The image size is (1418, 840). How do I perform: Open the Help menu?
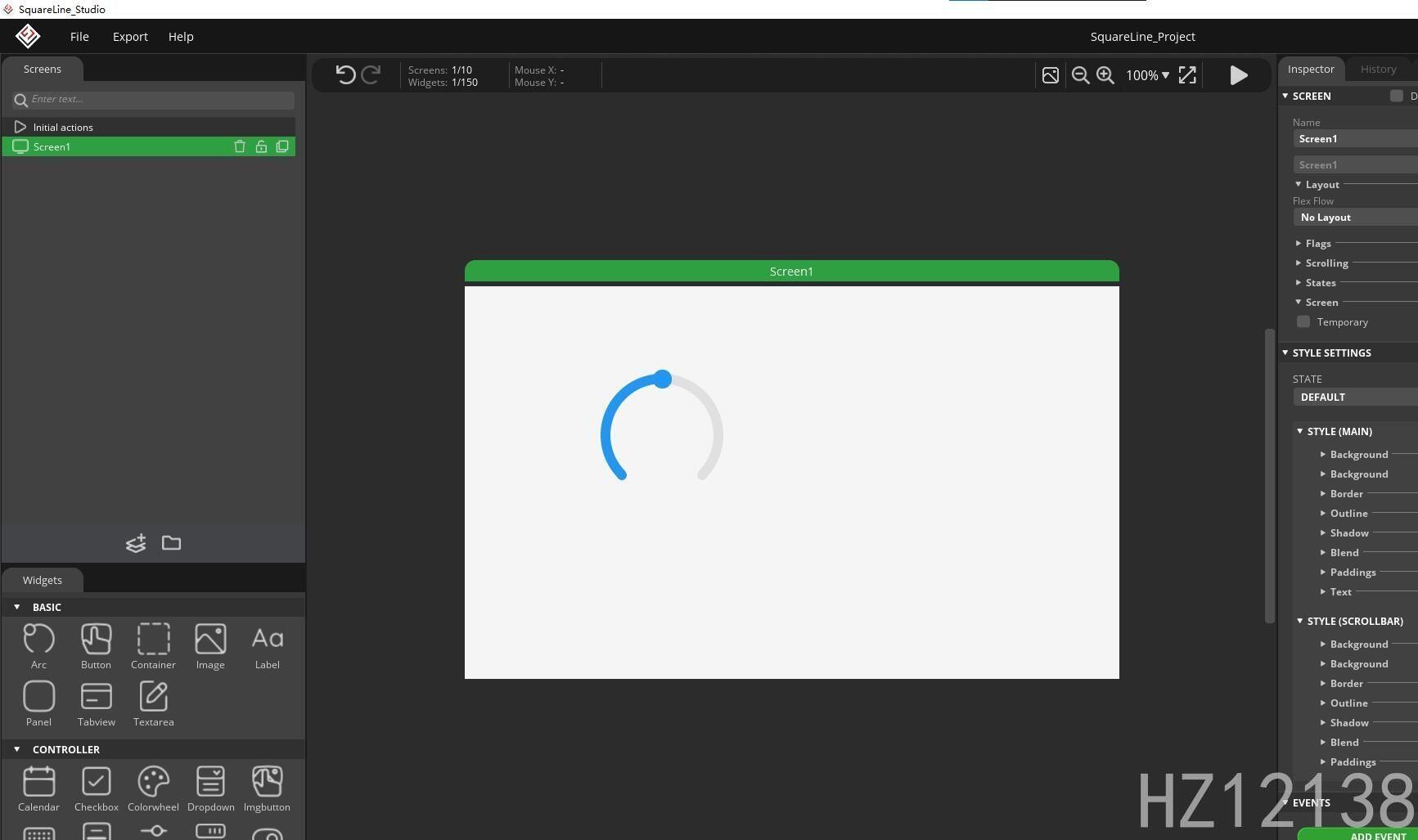point(181,36)
